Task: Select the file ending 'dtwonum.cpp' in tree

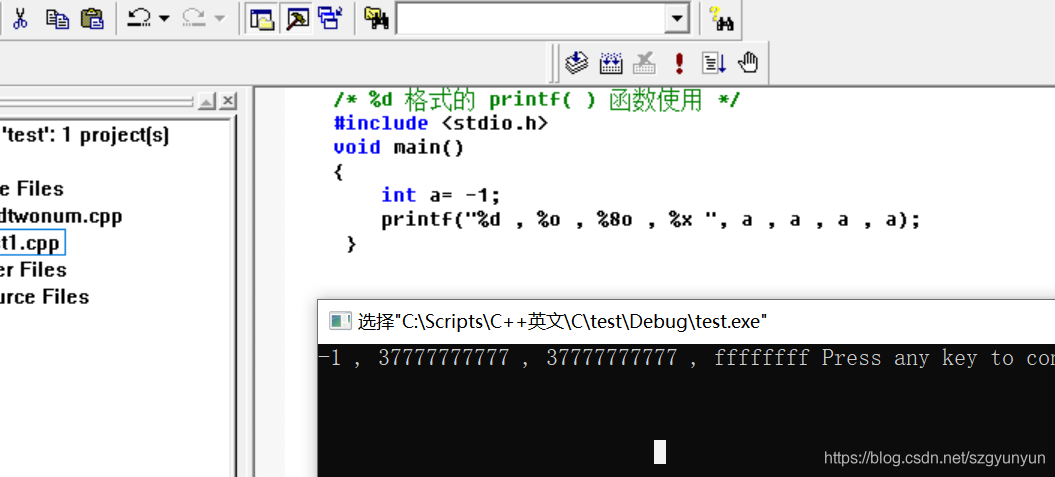Action: click(61, 216)
